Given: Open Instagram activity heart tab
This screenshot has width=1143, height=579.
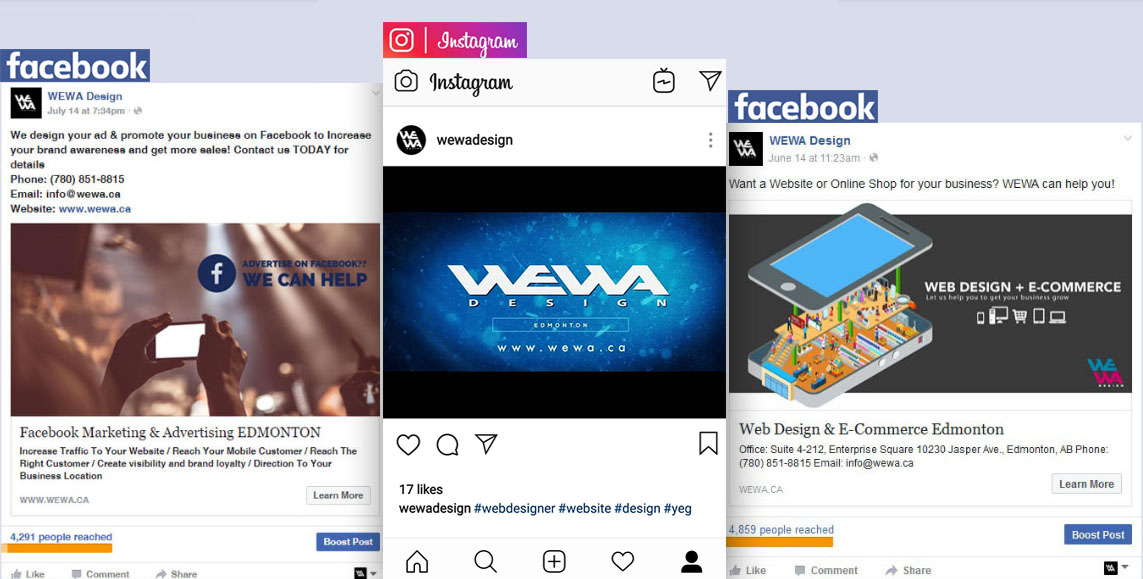Looking at the screenshot, I should 623,561.
